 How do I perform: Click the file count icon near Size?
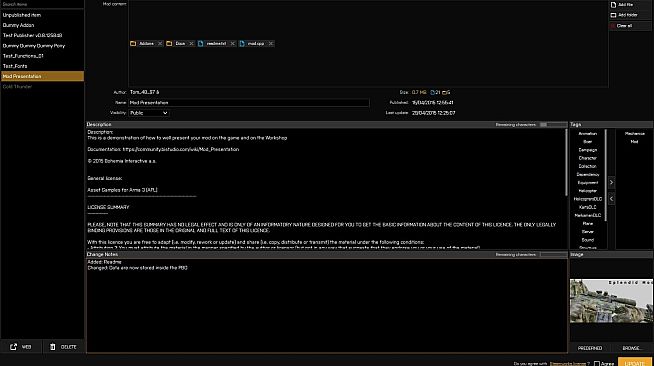(433, 93)
